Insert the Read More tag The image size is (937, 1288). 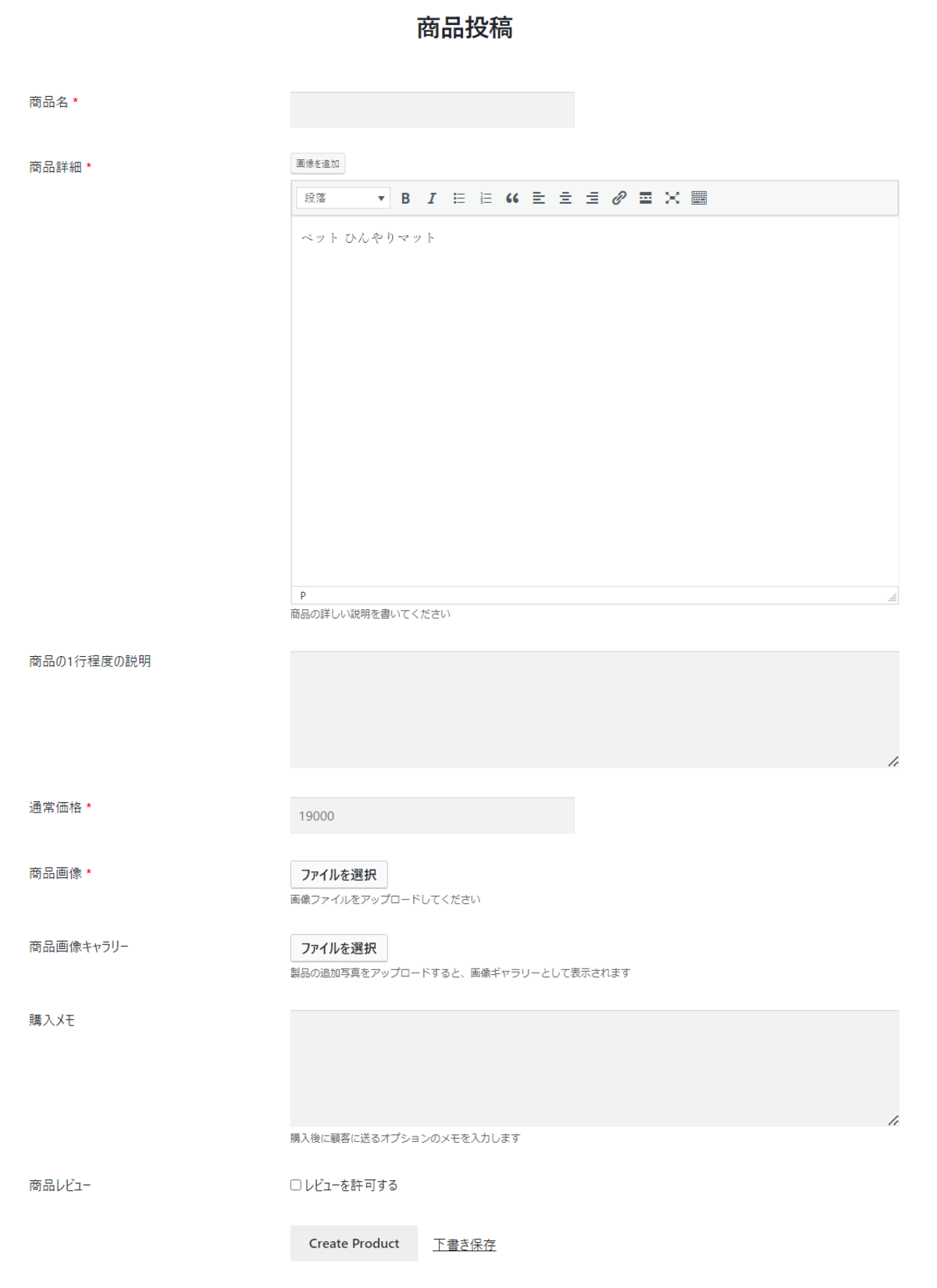646,198
